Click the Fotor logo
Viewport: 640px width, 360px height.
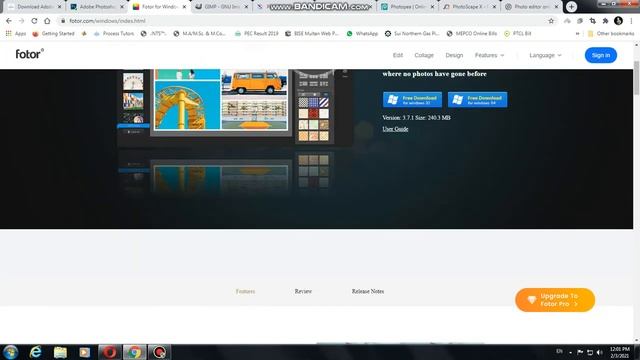(x=29, y=54)
